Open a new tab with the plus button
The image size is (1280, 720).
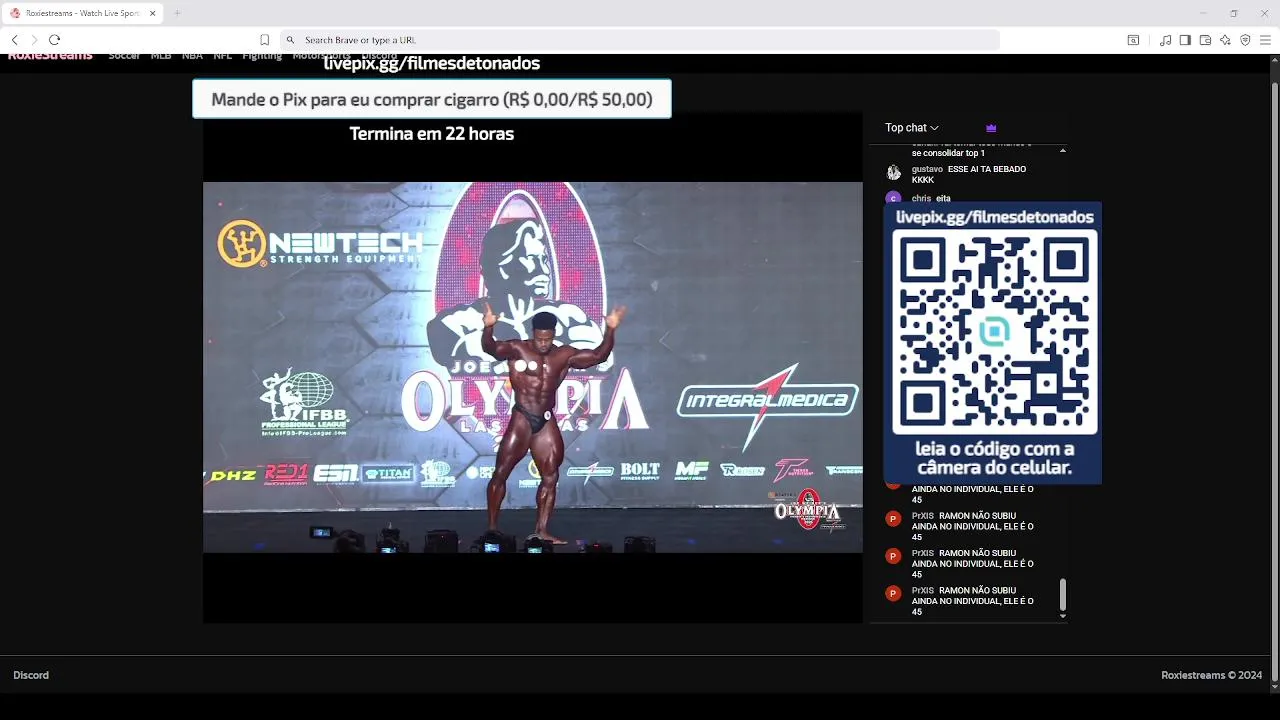tap(177, 13)
